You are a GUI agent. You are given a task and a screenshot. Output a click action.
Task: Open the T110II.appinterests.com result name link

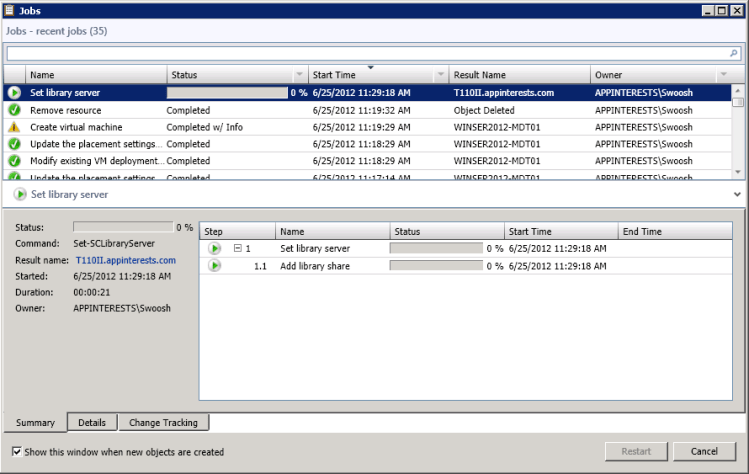(x=125, y=260)
